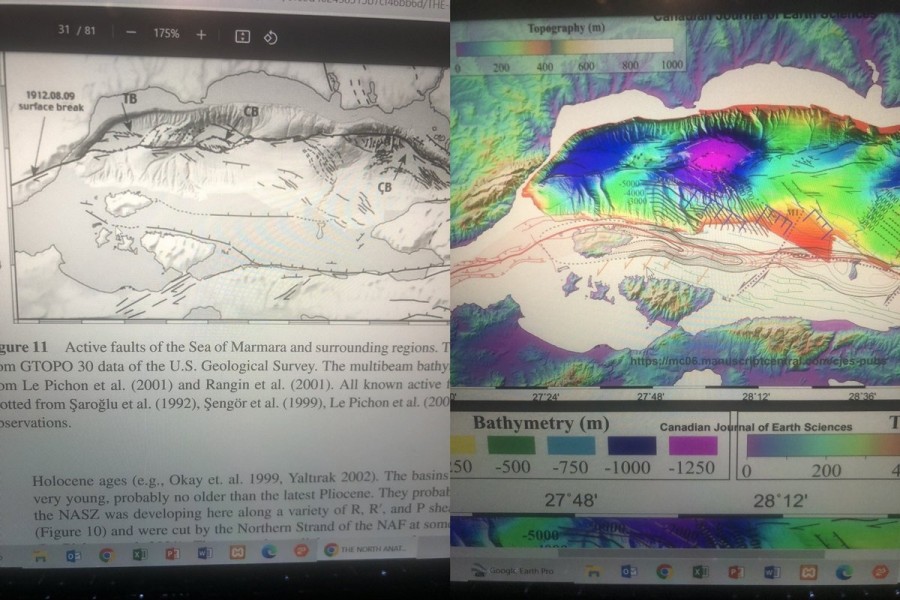Open XAMPP from the PDF screen's taskbar
This screenshot has height=600, width=900.
[x=237, y=551]
